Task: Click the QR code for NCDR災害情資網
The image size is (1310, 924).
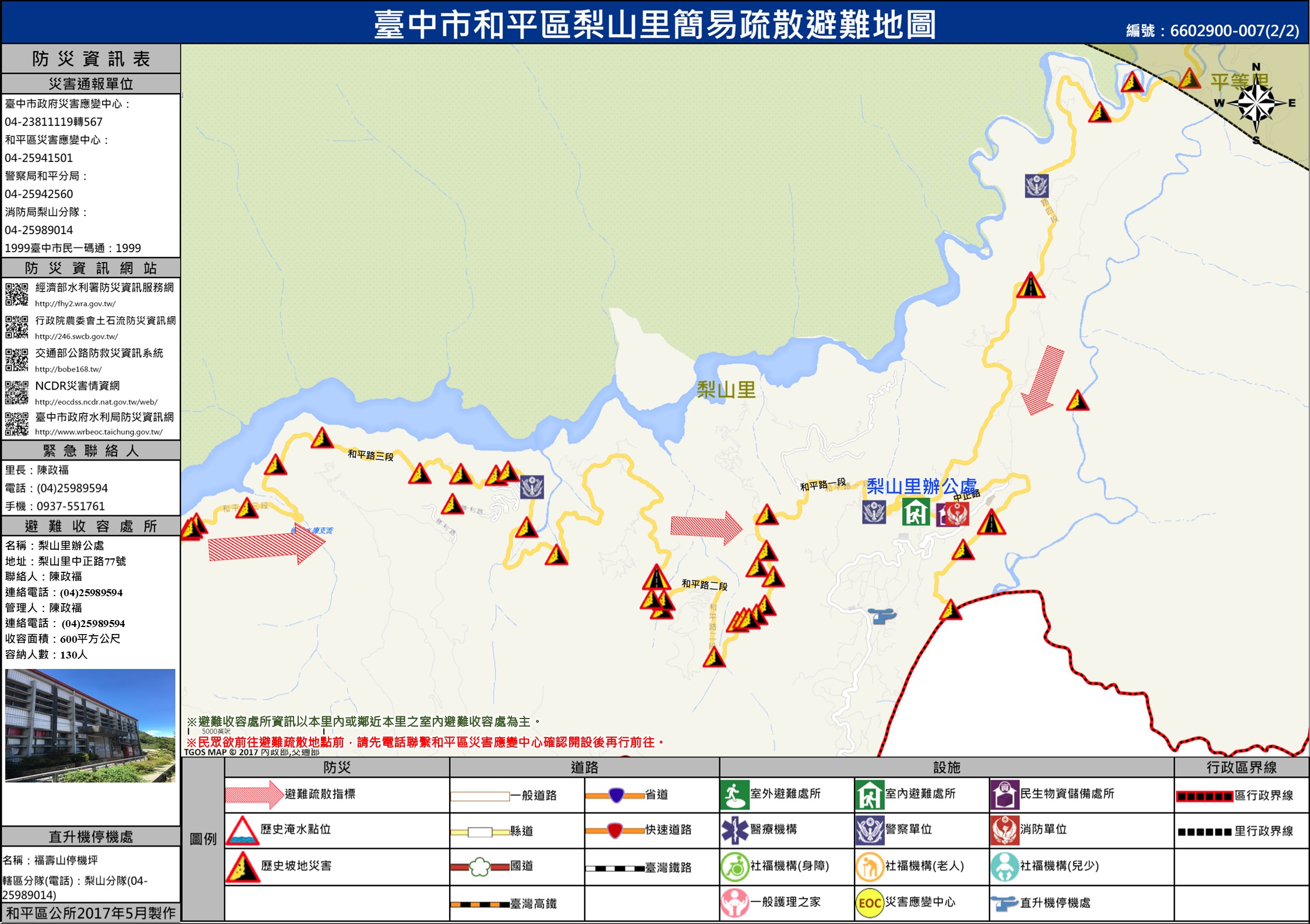Action: tap(17, 392)
